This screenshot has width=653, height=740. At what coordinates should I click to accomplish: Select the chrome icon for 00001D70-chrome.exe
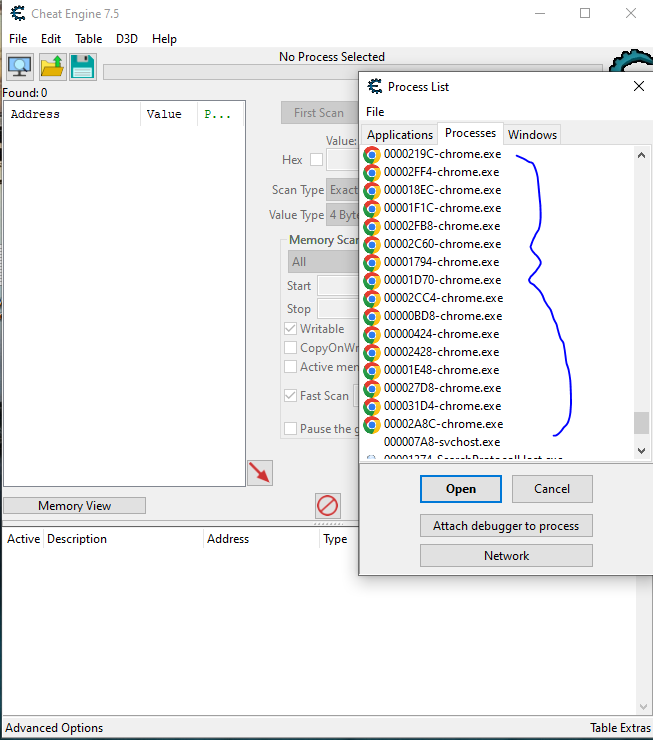(x=372, y=280)
